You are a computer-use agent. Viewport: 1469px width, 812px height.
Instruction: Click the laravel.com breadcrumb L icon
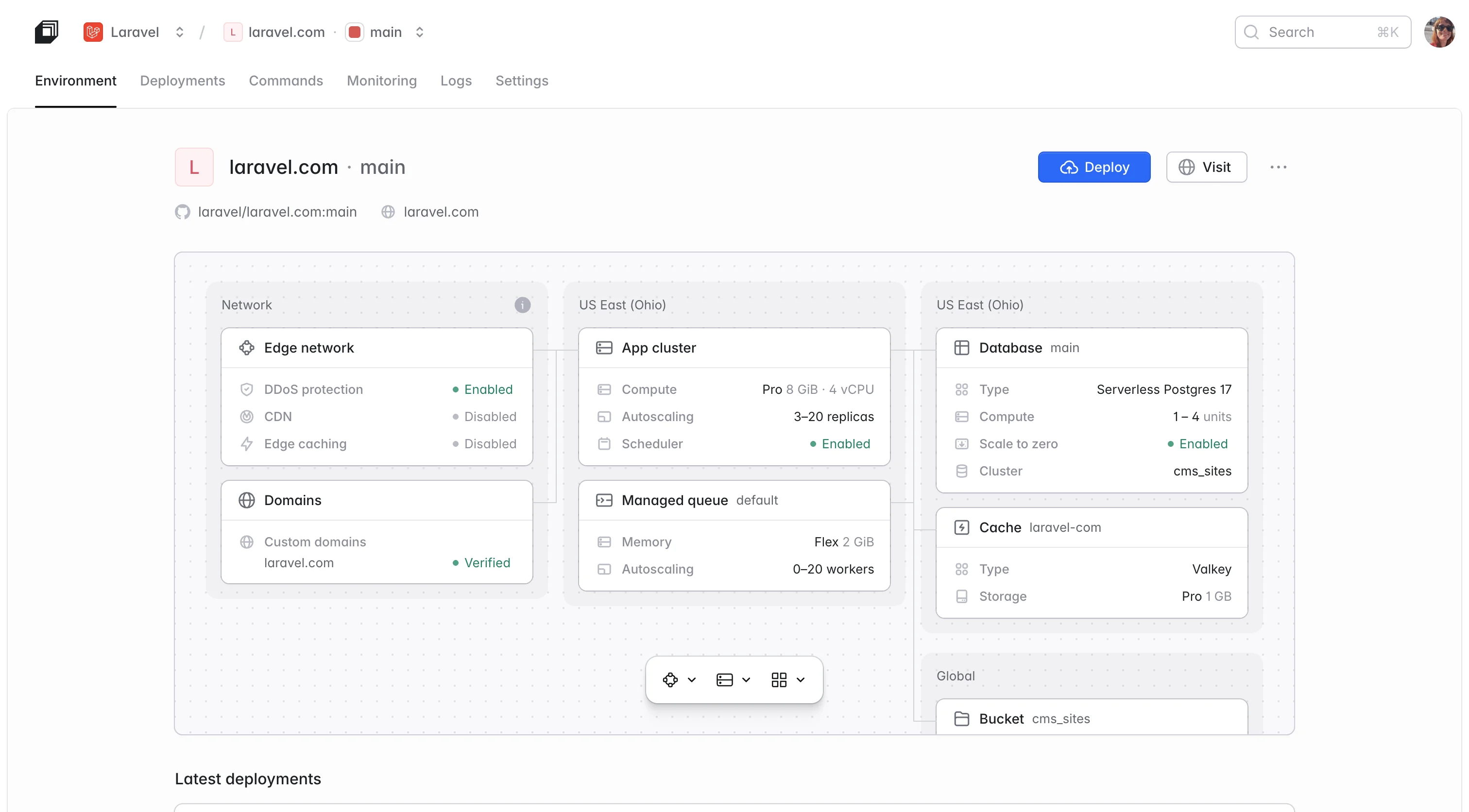coord(233,32)
